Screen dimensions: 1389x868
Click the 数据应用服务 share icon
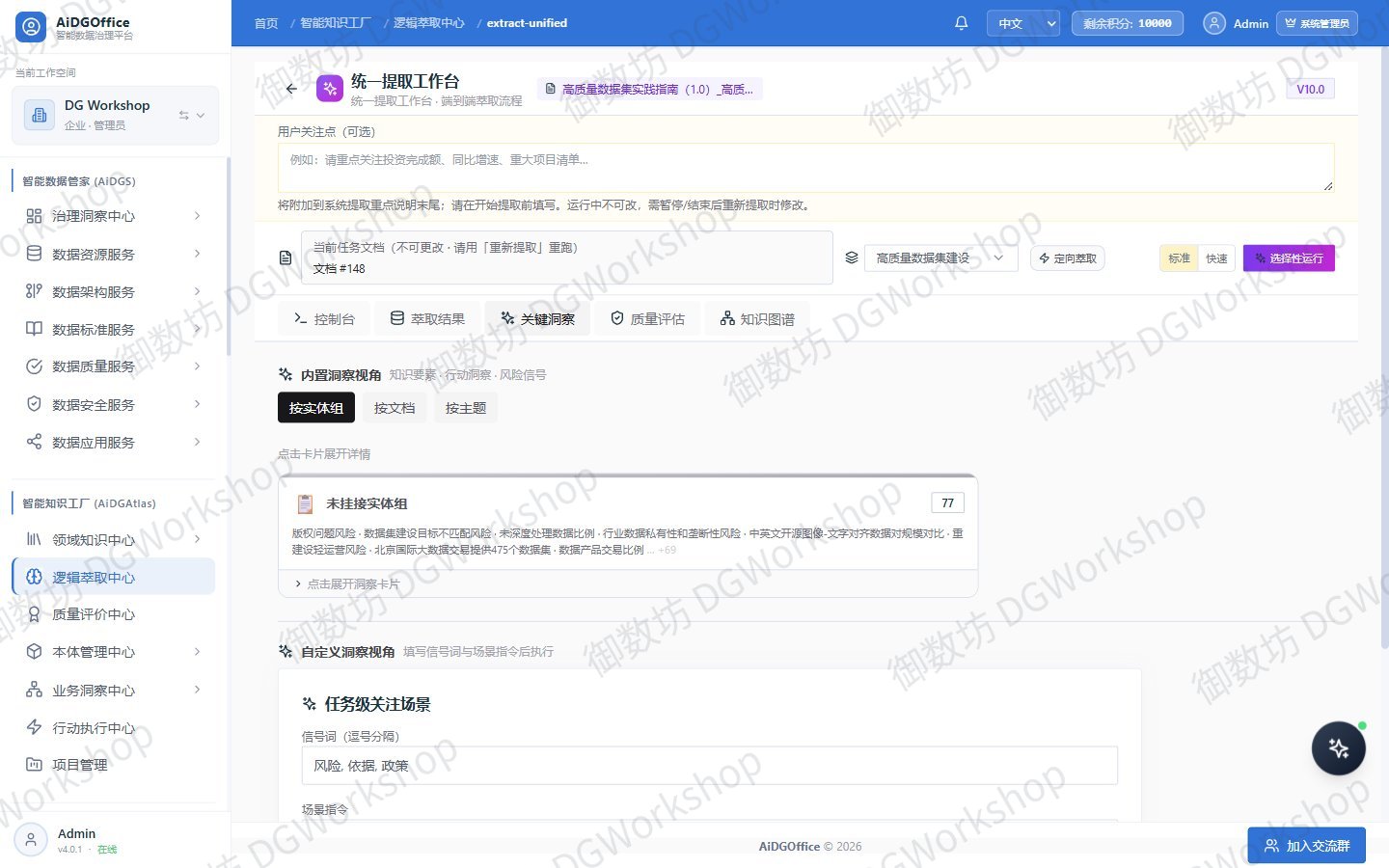coord(34,442)
